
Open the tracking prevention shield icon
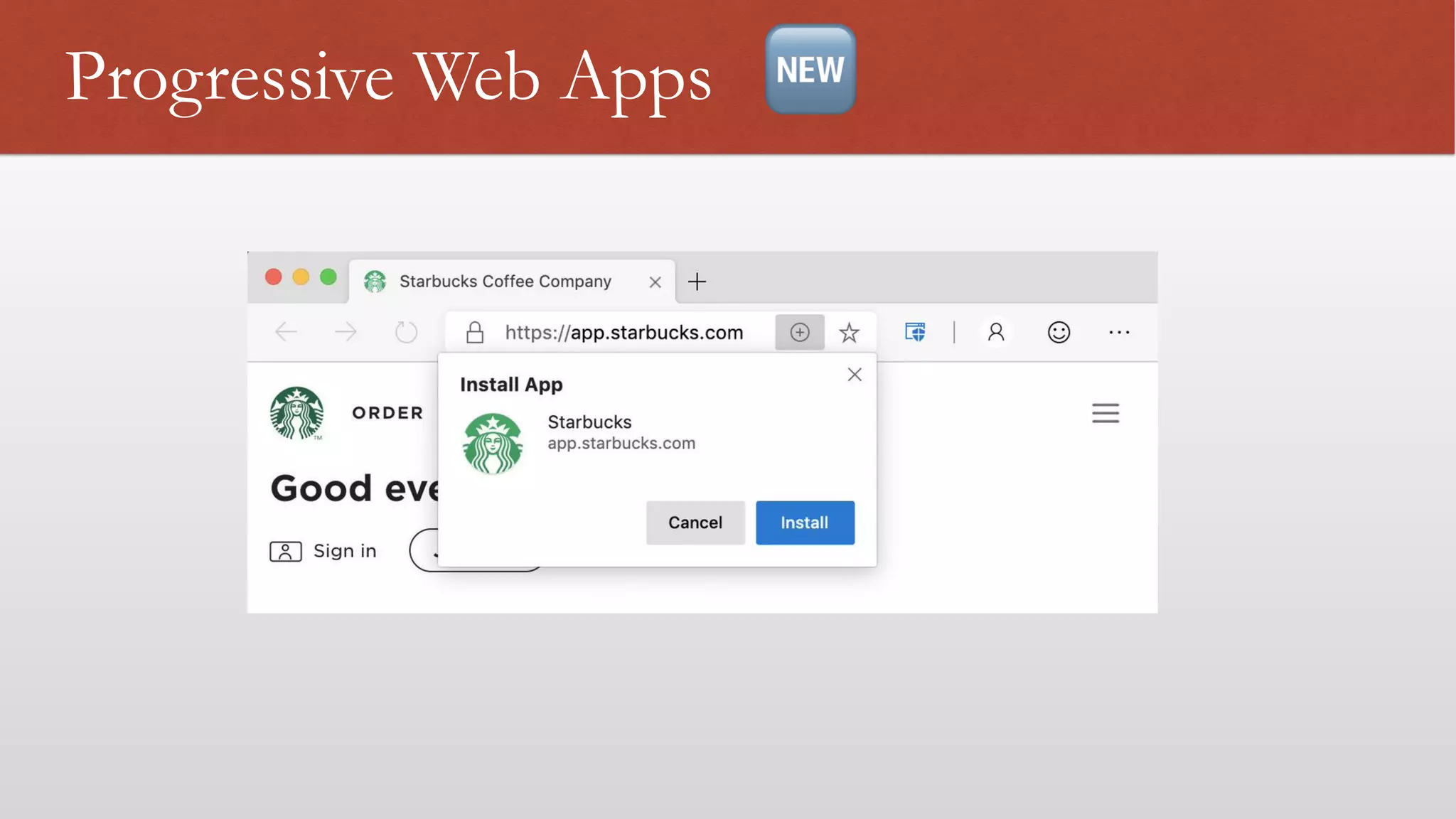[x=915, y=332]
